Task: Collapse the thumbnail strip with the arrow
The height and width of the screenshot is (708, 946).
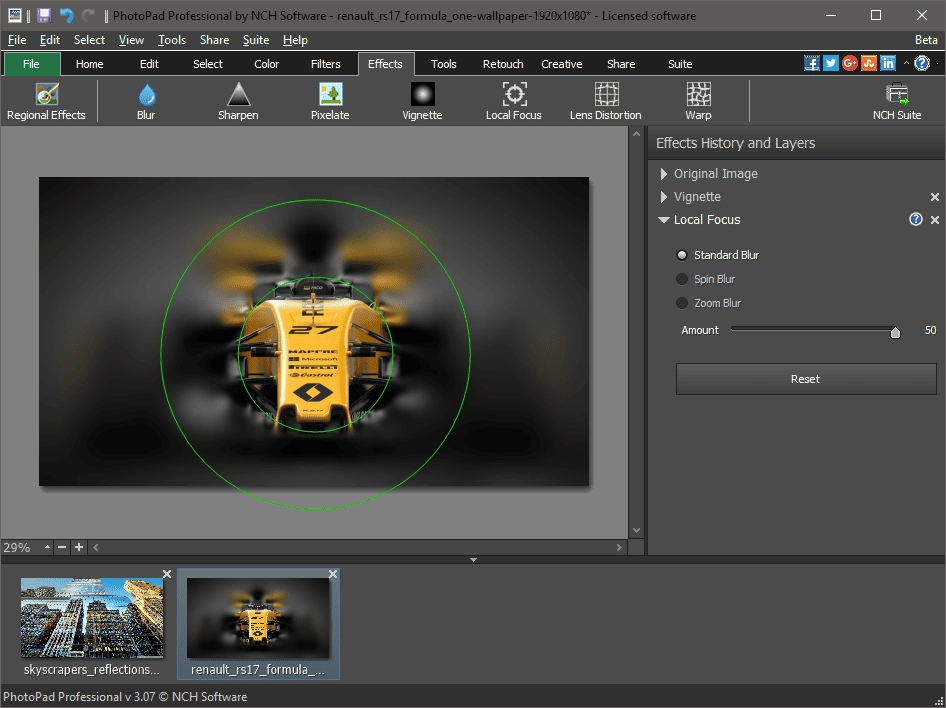Action: [473, 560]
